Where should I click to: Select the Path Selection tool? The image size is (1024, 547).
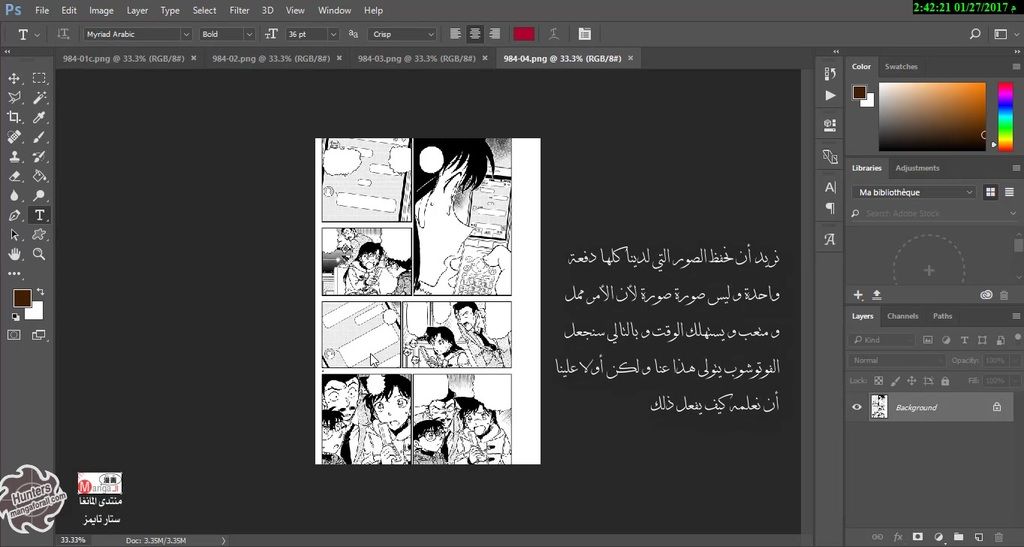(14, 234)
